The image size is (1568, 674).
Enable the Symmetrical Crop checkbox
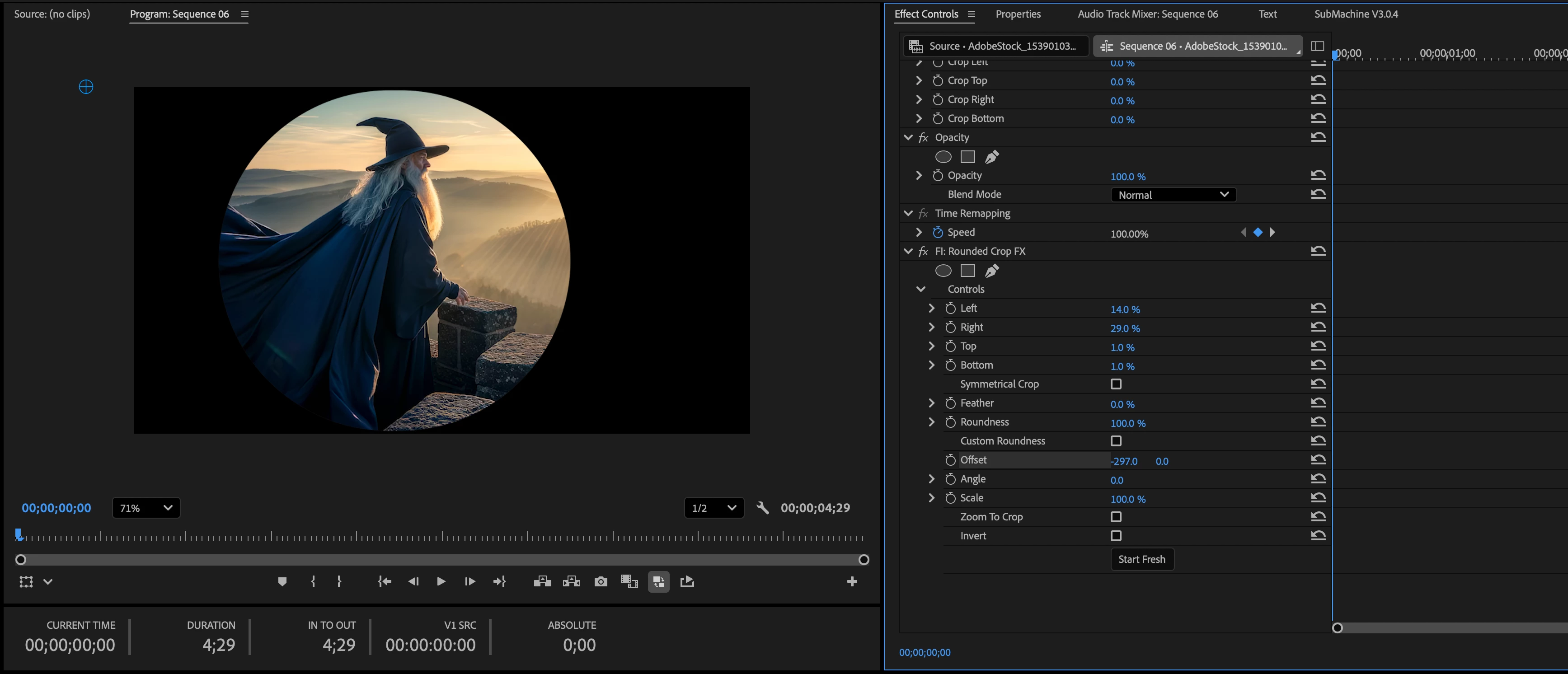(x=1116, y=384)
